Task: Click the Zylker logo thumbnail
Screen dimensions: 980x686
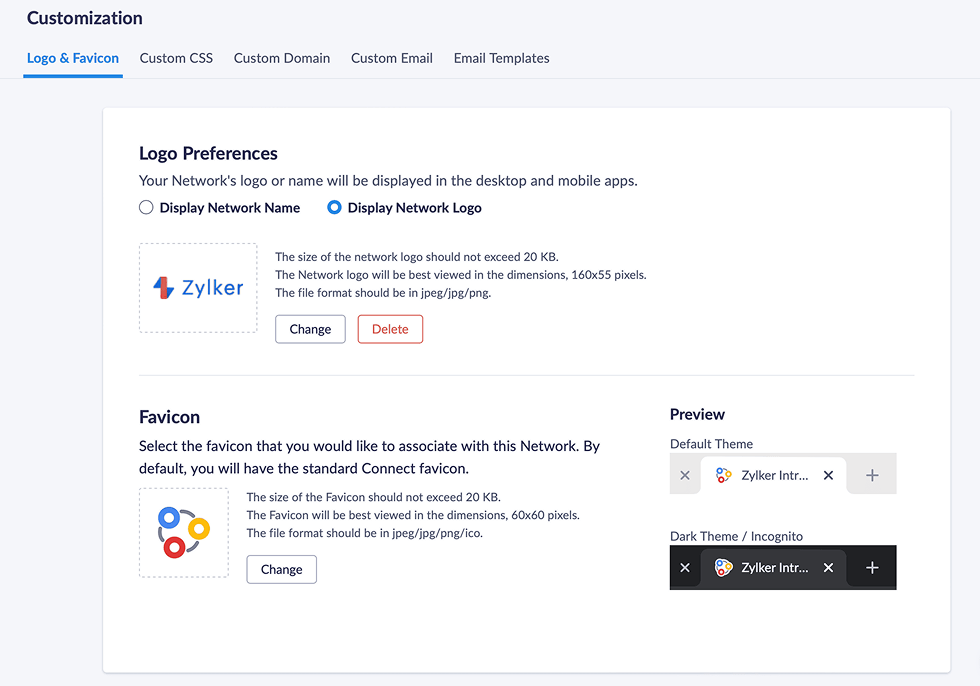Action: coord(198,288)
